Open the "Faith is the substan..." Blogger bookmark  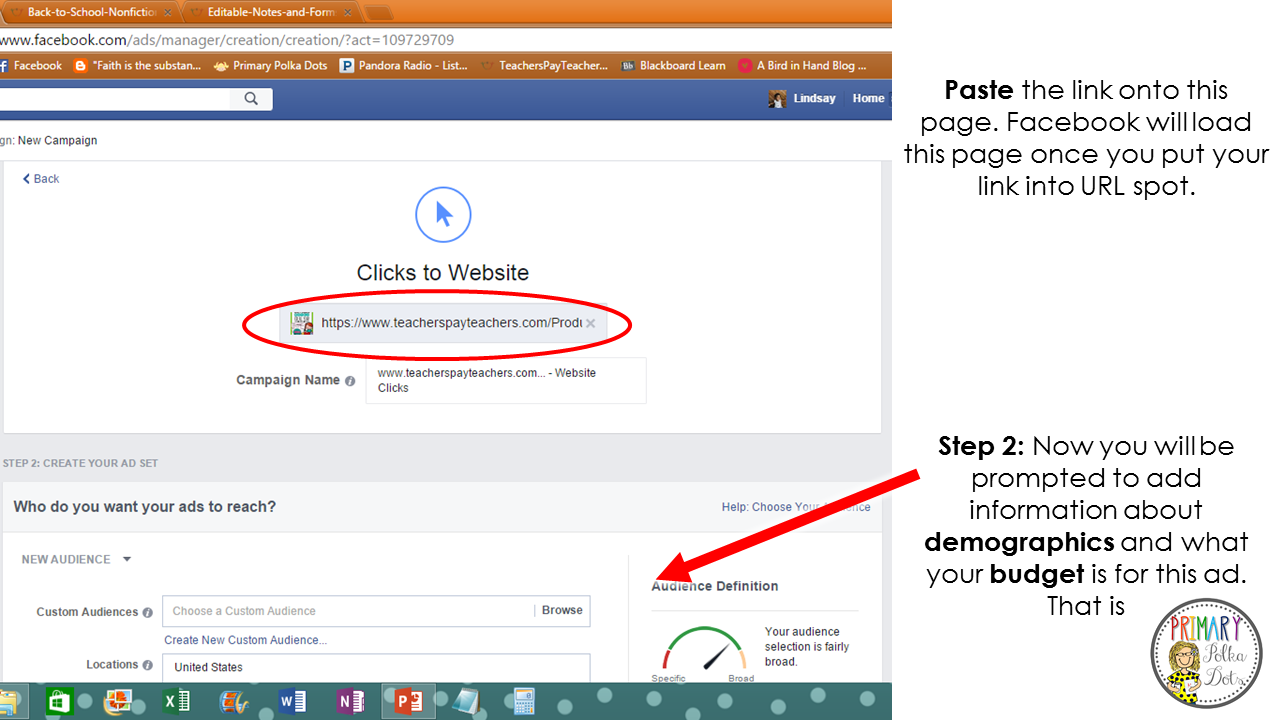(x=138, y=65)
